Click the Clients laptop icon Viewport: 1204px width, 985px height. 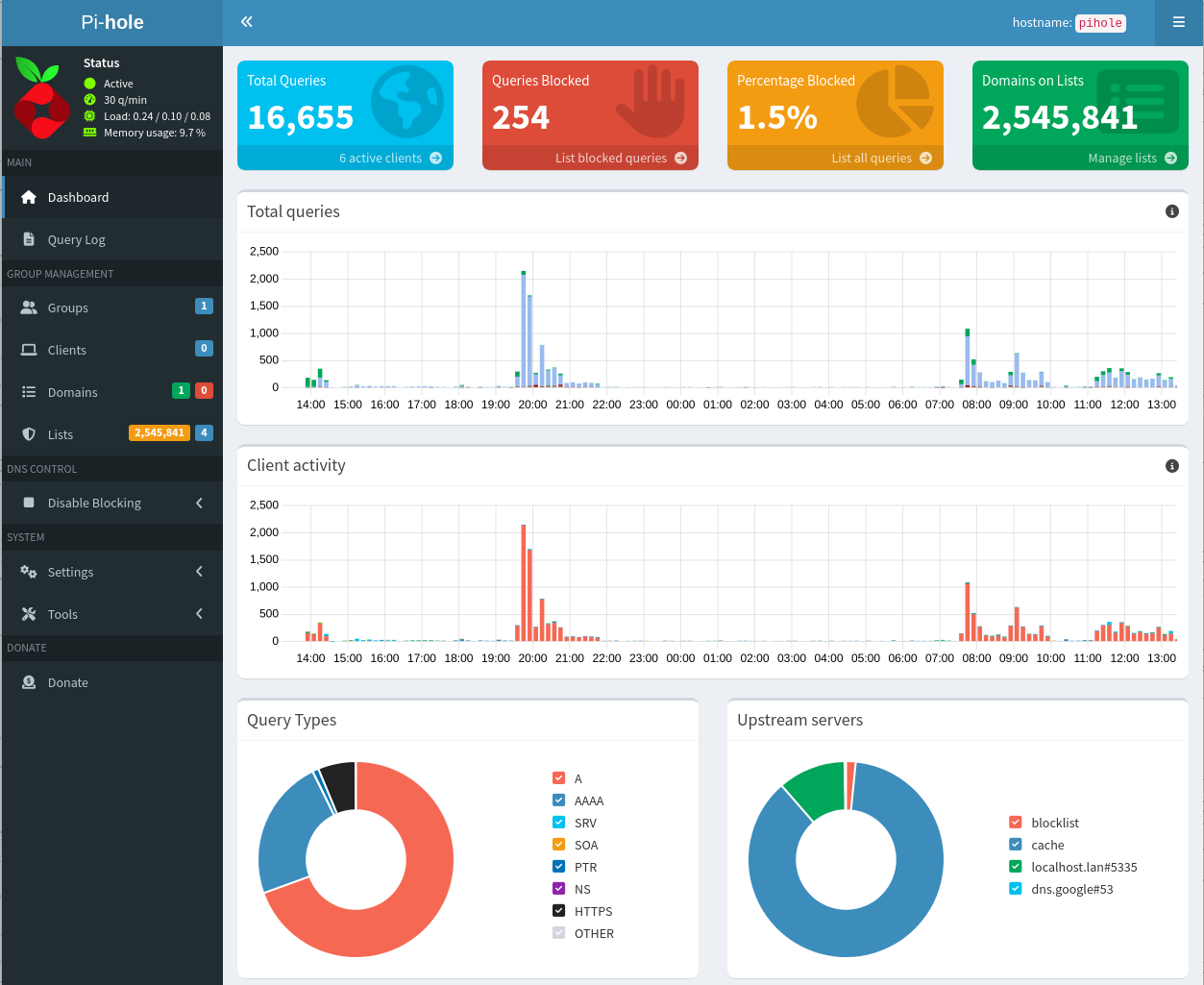pos(29,350)
